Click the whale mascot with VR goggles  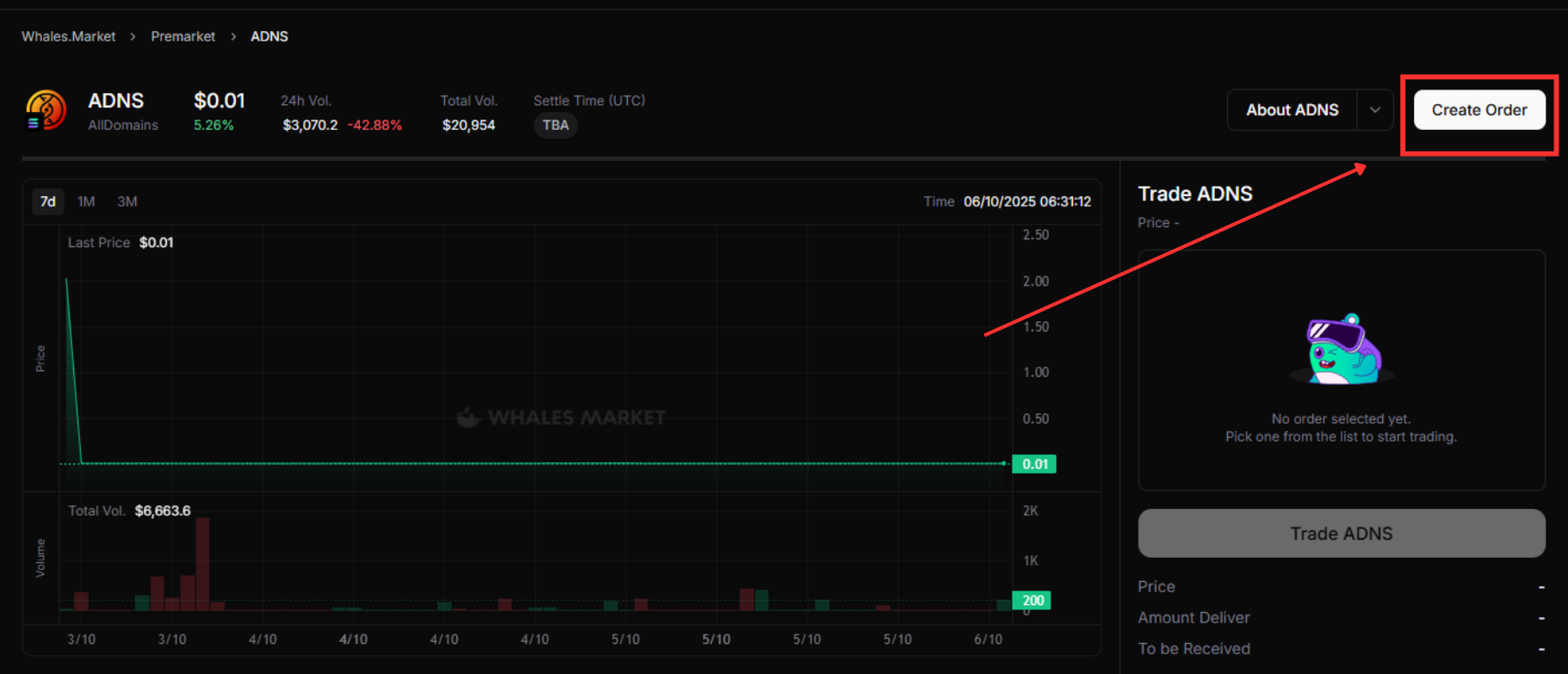pos(1341,349)
